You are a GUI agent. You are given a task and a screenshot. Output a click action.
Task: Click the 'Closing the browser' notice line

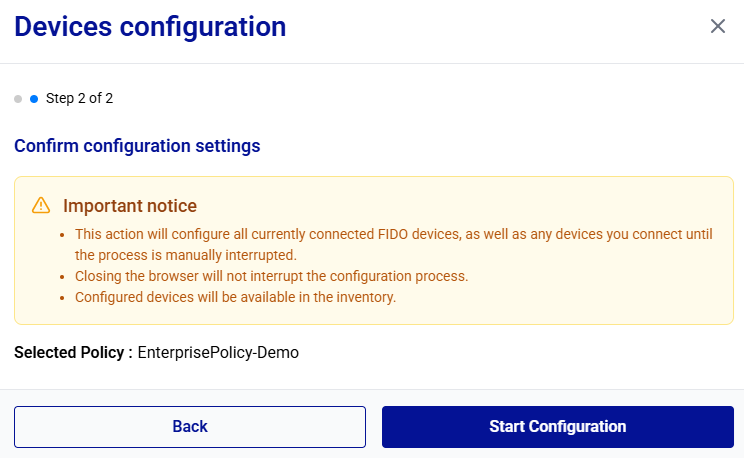271,276
